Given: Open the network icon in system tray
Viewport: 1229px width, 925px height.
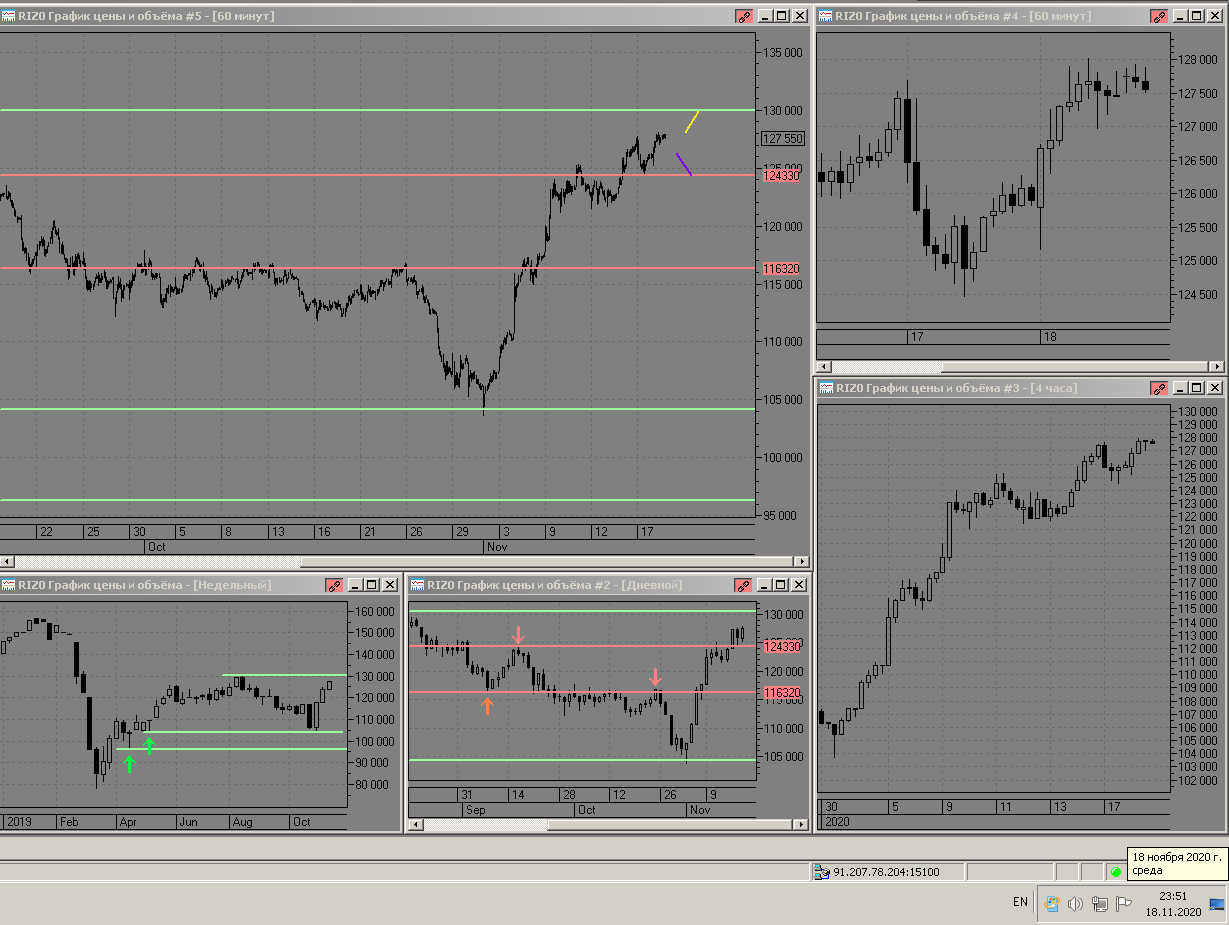Looking at the screenshot, I should point(1099,904).
